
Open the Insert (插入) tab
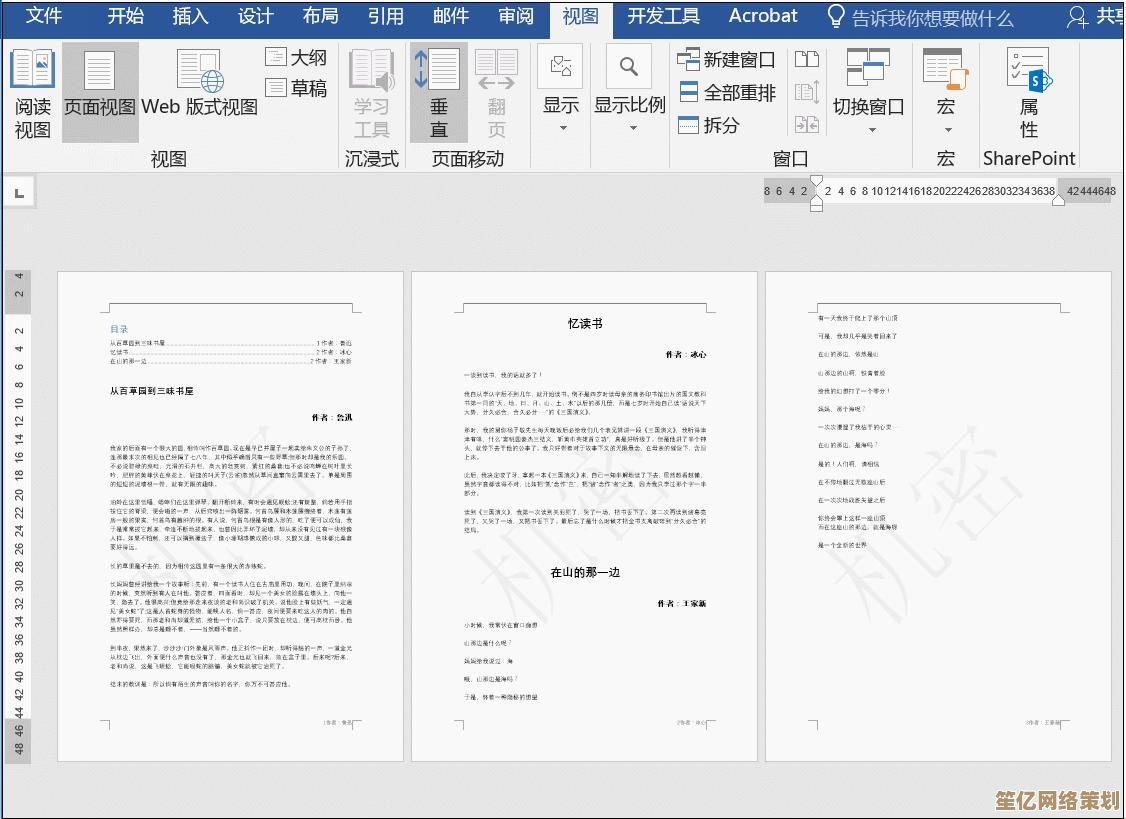(190, 16)
